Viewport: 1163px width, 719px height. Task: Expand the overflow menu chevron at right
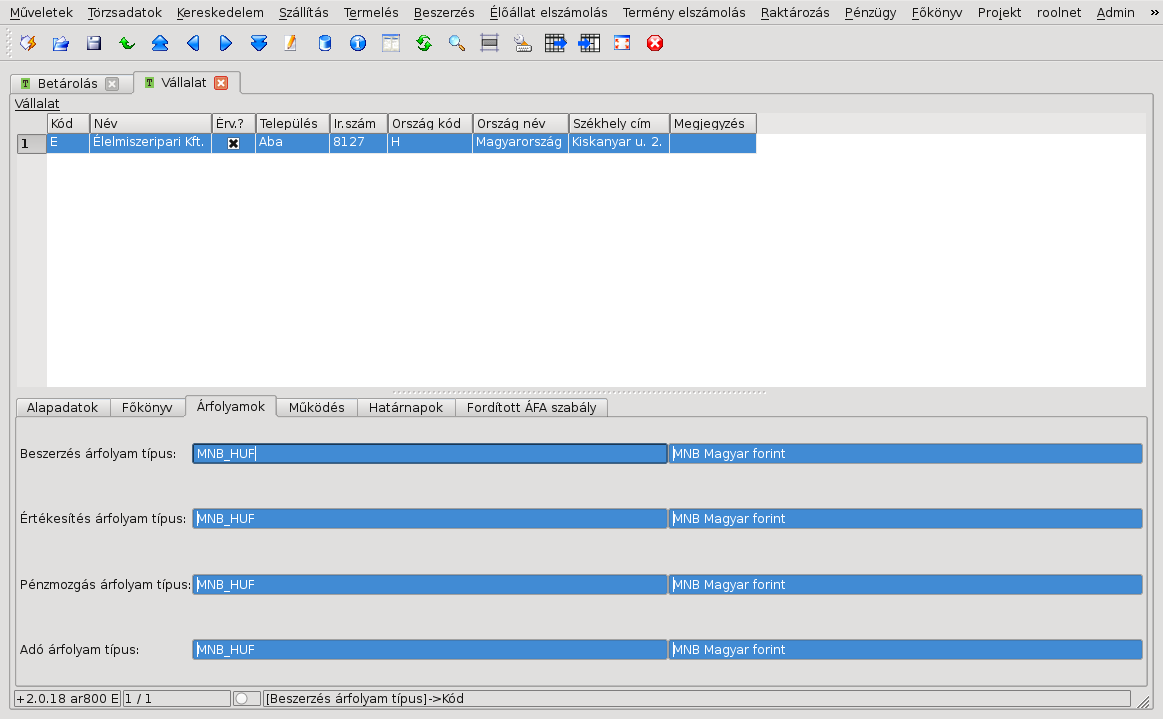coord(1151,13)
